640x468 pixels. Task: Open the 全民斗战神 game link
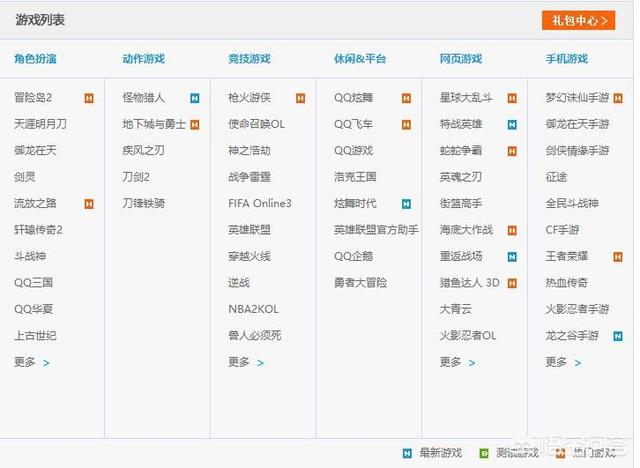[572, 203]
